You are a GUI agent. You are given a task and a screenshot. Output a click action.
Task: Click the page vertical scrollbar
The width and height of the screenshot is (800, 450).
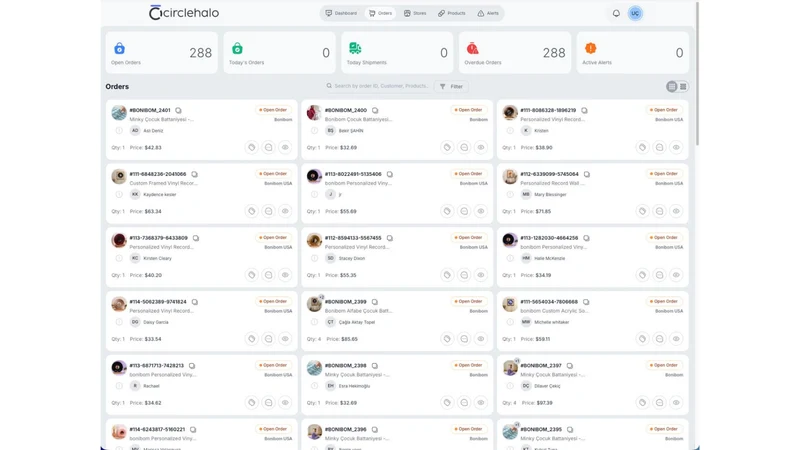(x=696, y=73)
